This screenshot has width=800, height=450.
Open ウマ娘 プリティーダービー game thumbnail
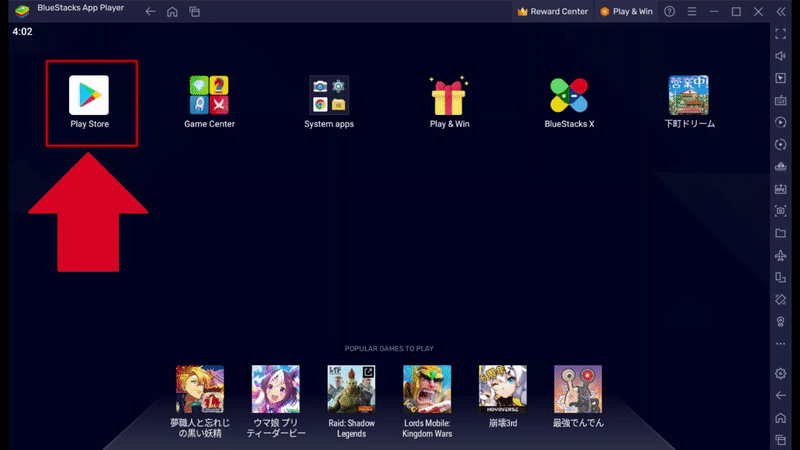point(276,389)
